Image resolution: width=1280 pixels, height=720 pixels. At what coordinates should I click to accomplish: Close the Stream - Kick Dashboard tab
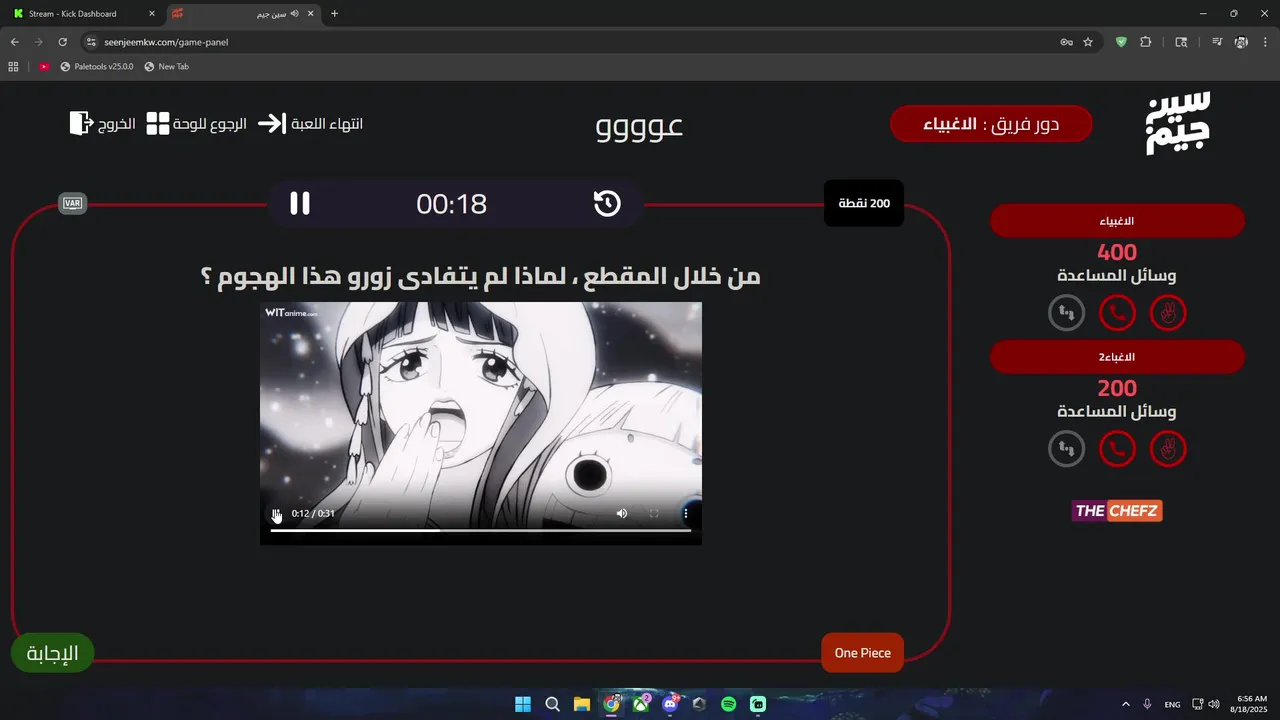point(152,14)
